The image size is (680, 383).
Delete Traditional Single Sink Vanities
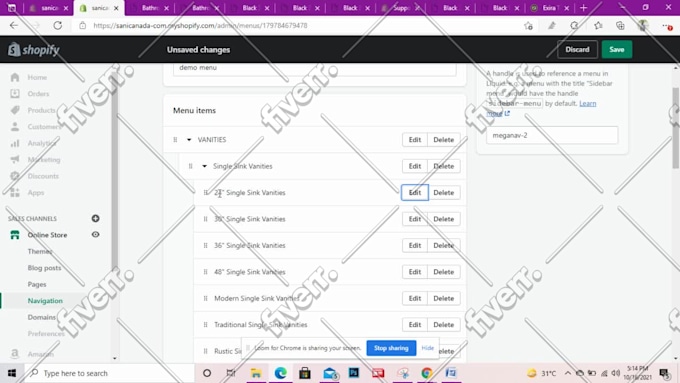click(444, 325)
